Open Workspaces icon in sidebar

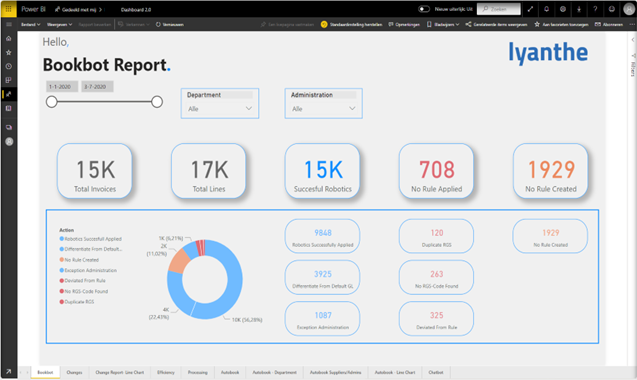[9, 127]
